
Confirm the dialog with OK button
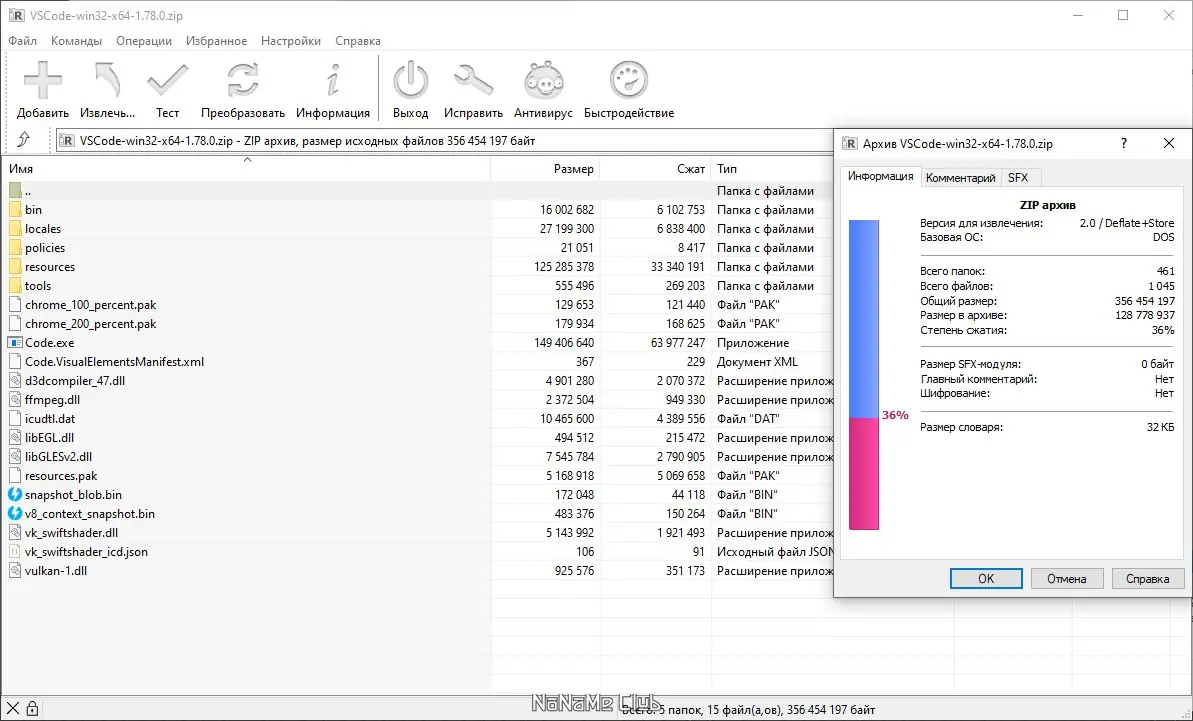click(x=986, y=579)
